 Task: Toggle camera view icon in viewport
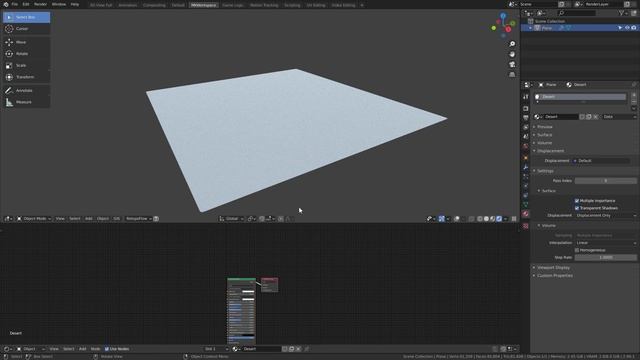coord(512,64)
